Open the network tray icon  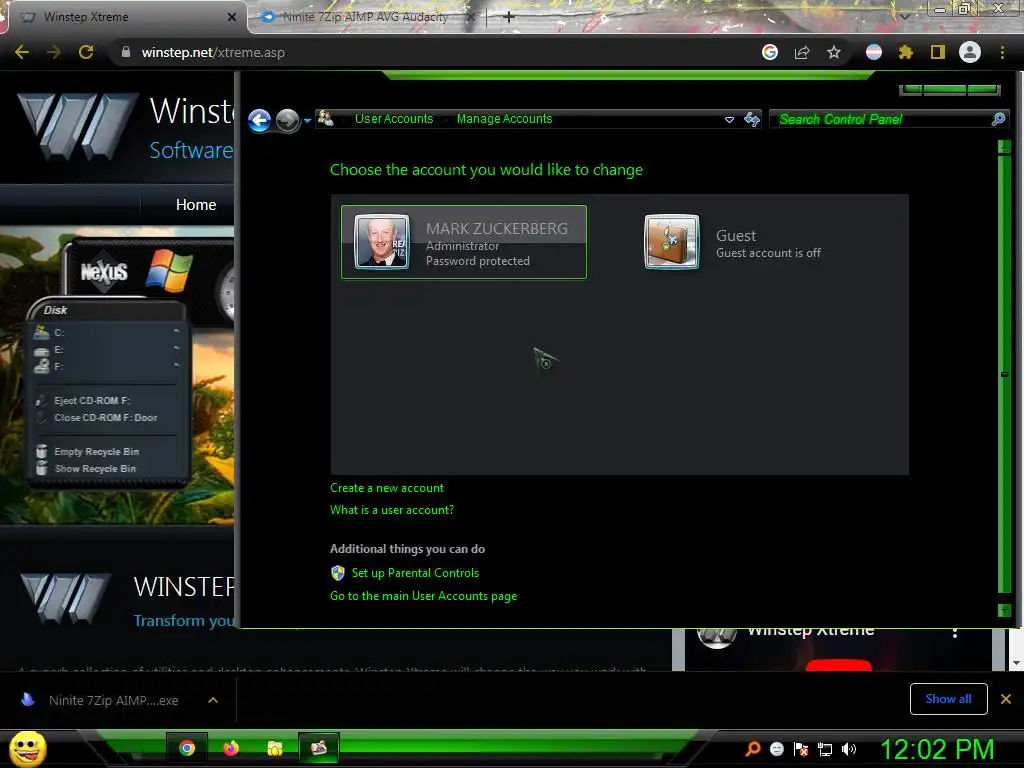coord(825,749)
